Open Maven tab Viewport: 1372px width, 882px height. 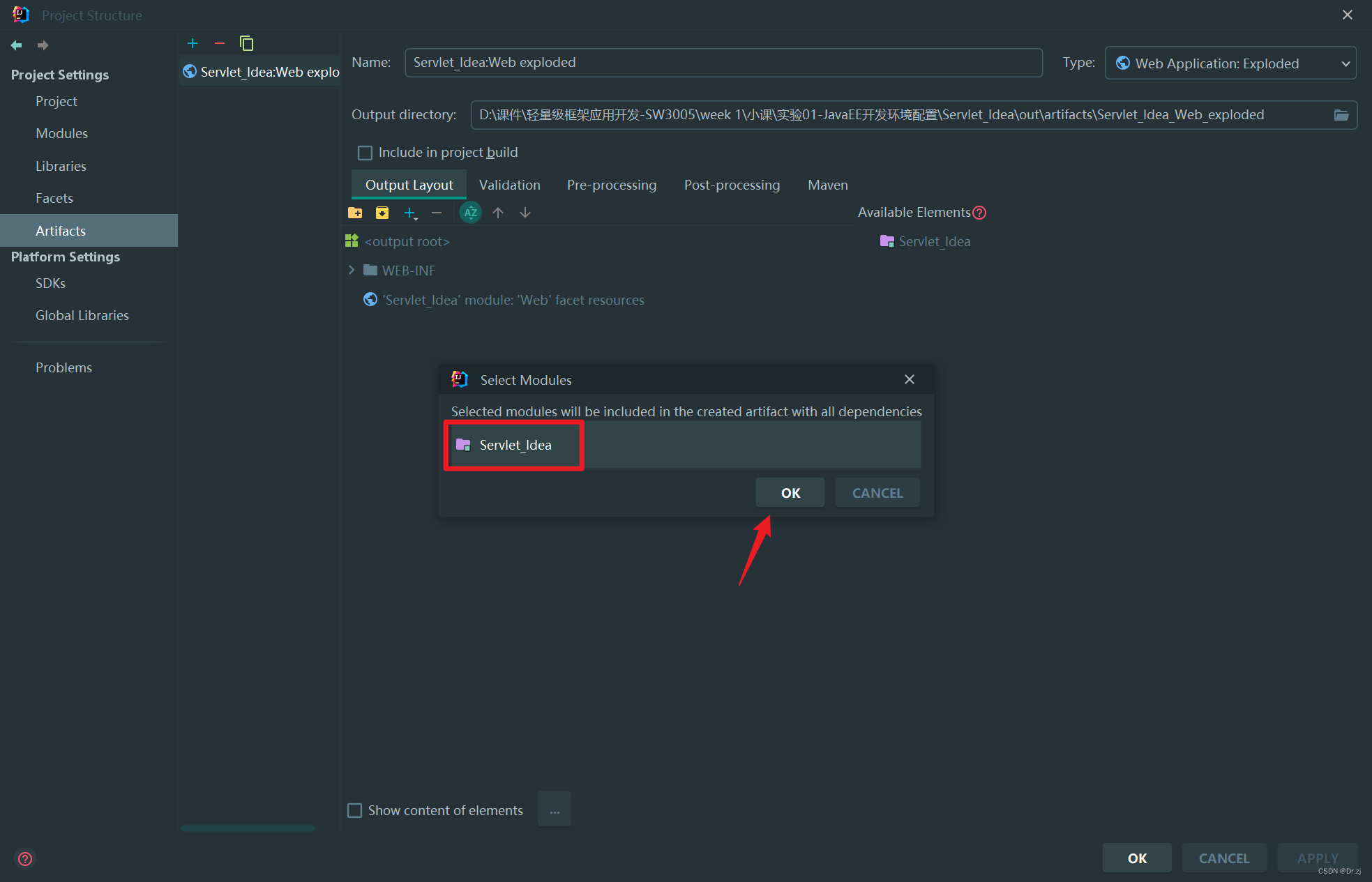pos(828,185)
